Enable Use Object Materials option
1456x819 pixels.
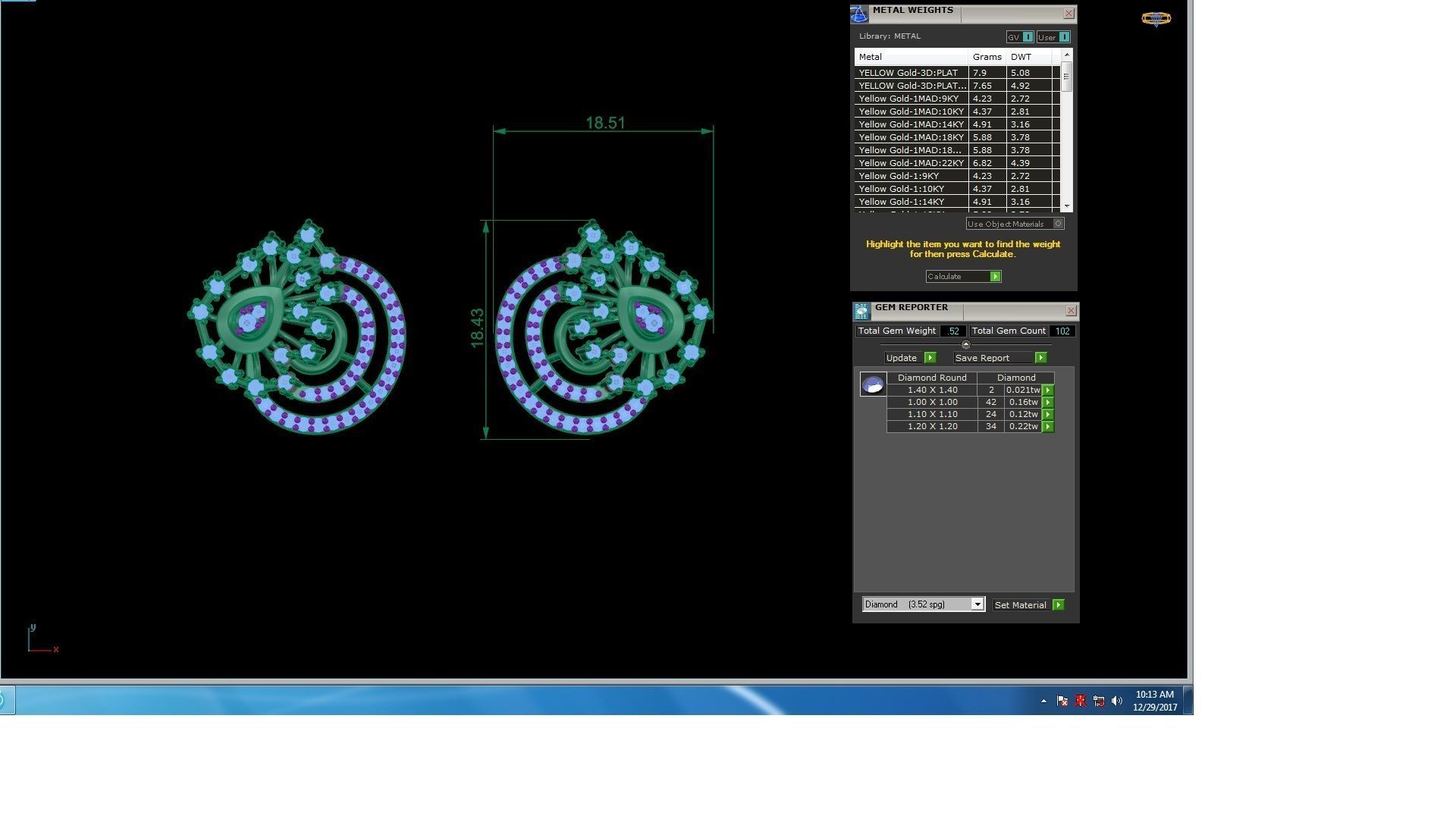click(x=1058, y=224)
